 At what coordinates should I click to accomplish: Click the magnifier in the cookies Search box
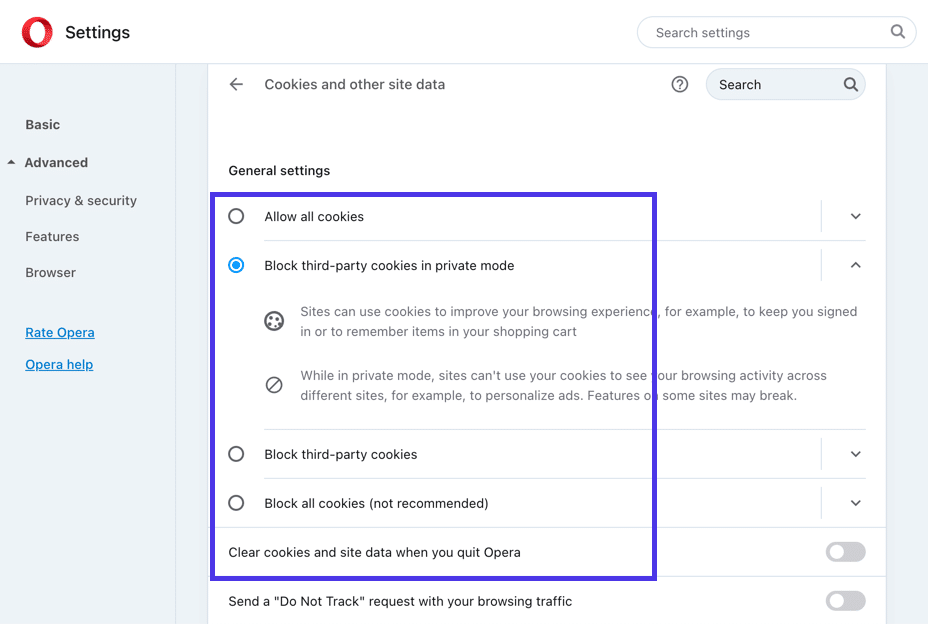coord(850,84)
